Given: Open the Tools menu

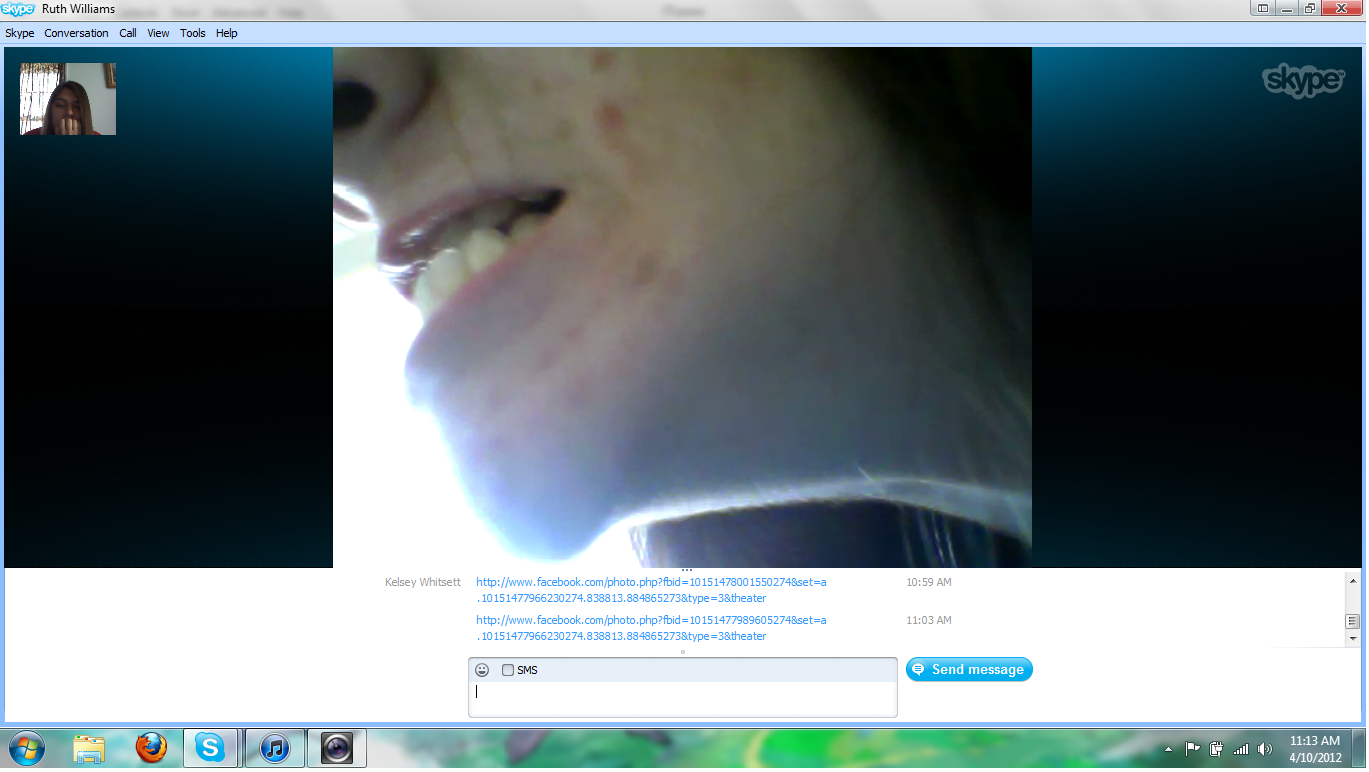Looking at the screenshot, I should 192,33.
